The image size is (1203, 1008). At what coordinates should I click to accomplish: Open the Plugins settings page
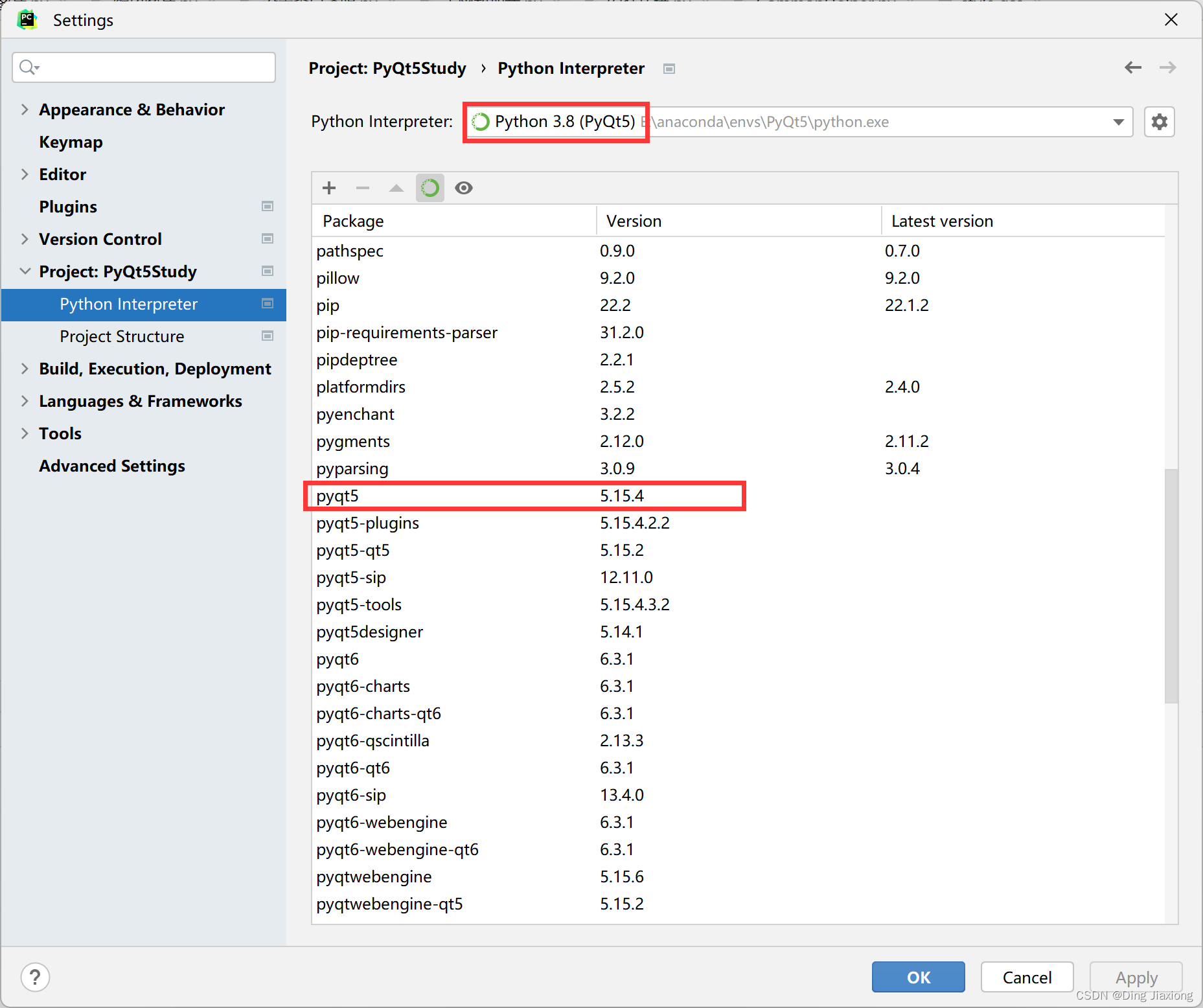click(68, 207)
